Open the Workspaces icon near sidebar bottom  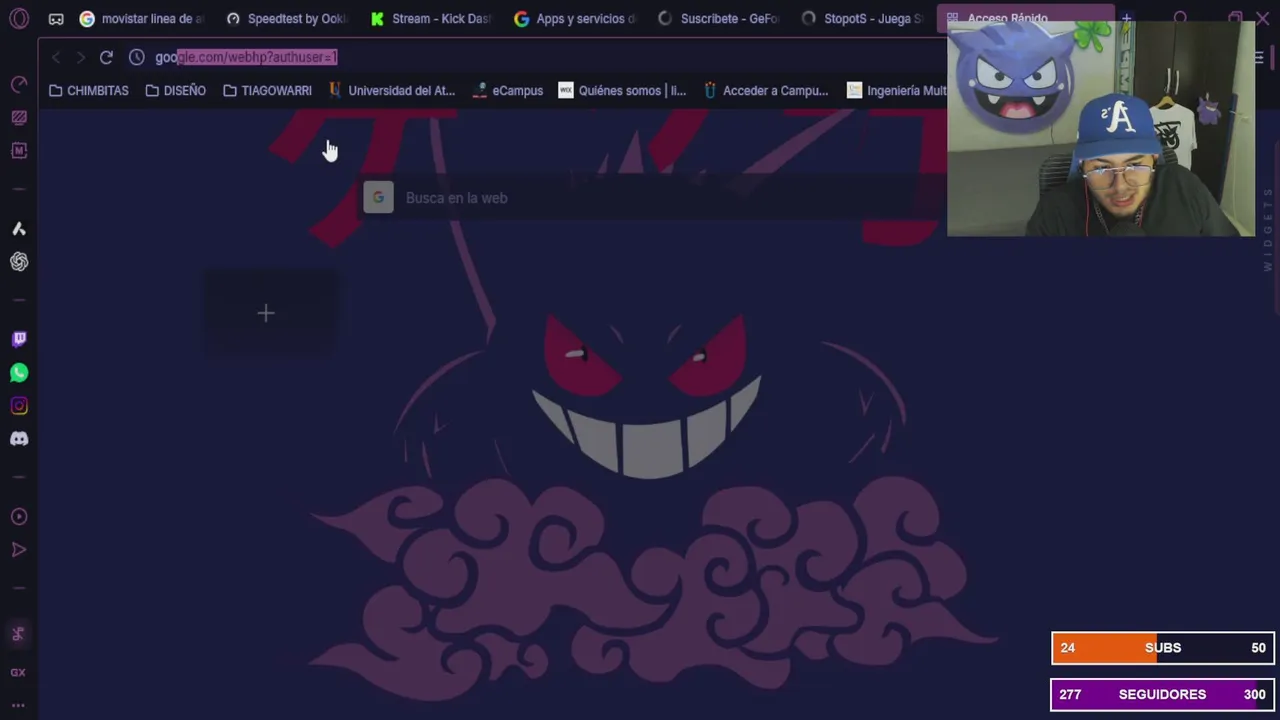[18, 634]
